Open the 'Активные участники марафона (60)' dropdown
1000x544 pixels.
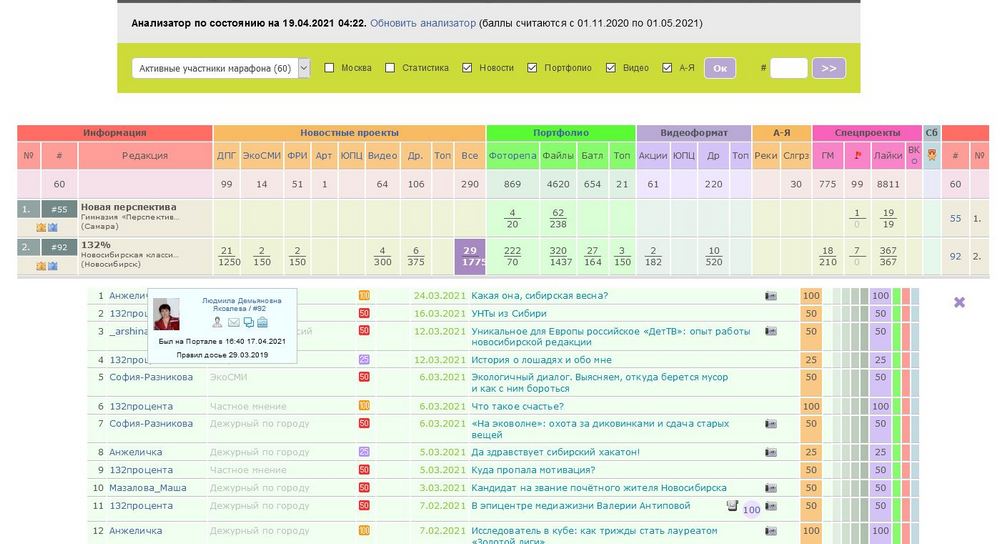[x=221, y=68]
